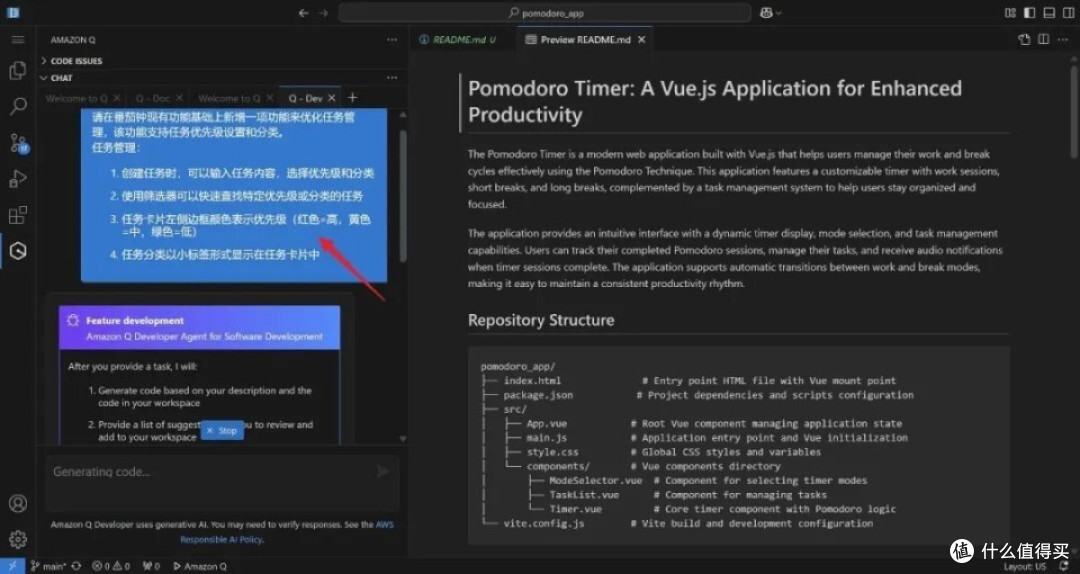Open the AWS Responsible AI Policy link
Viewport: 1080px width, 574px height.
tap(288, 532)
